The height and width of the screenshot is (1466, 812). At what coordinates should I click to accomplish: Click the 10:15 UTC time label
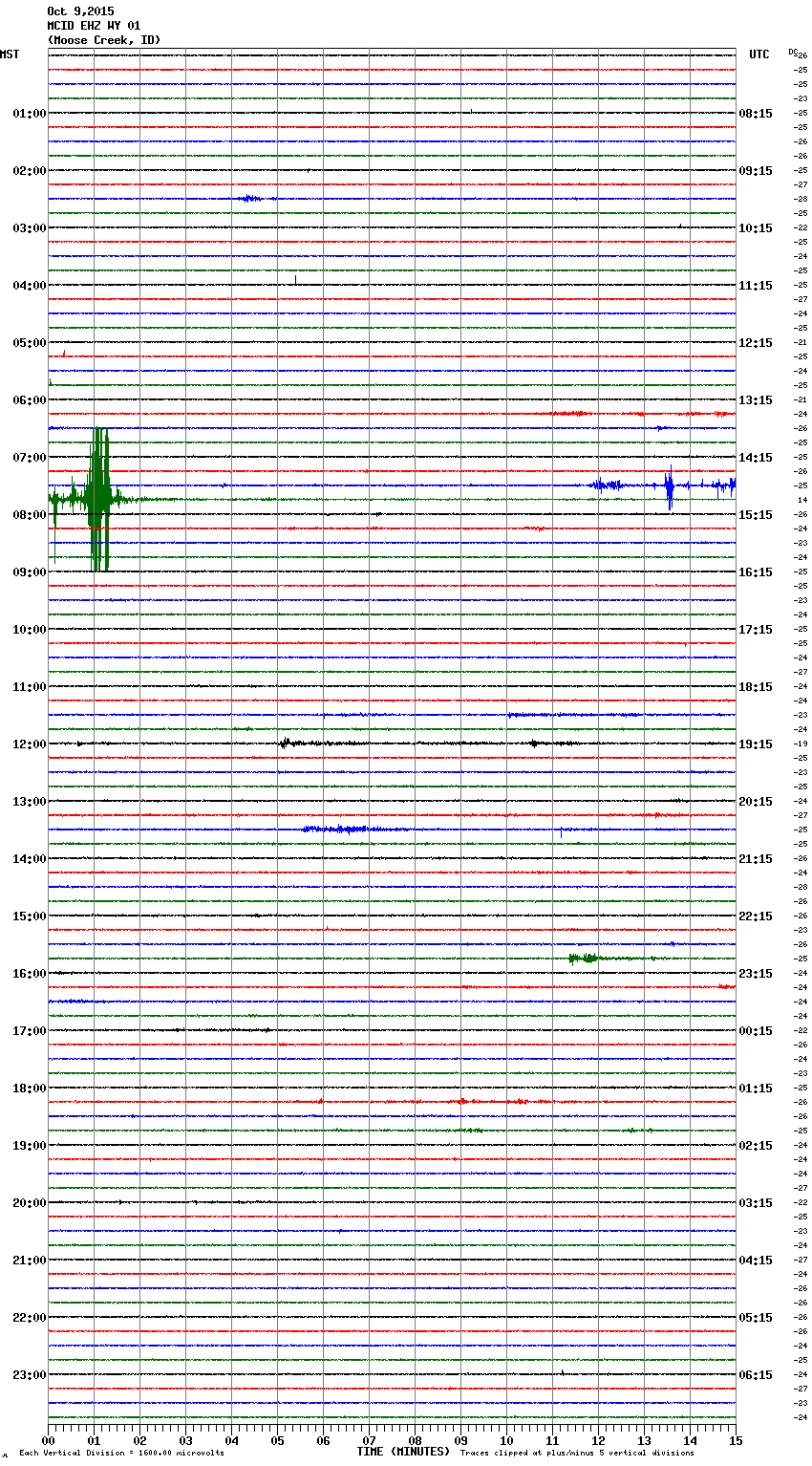click(756, 228)
